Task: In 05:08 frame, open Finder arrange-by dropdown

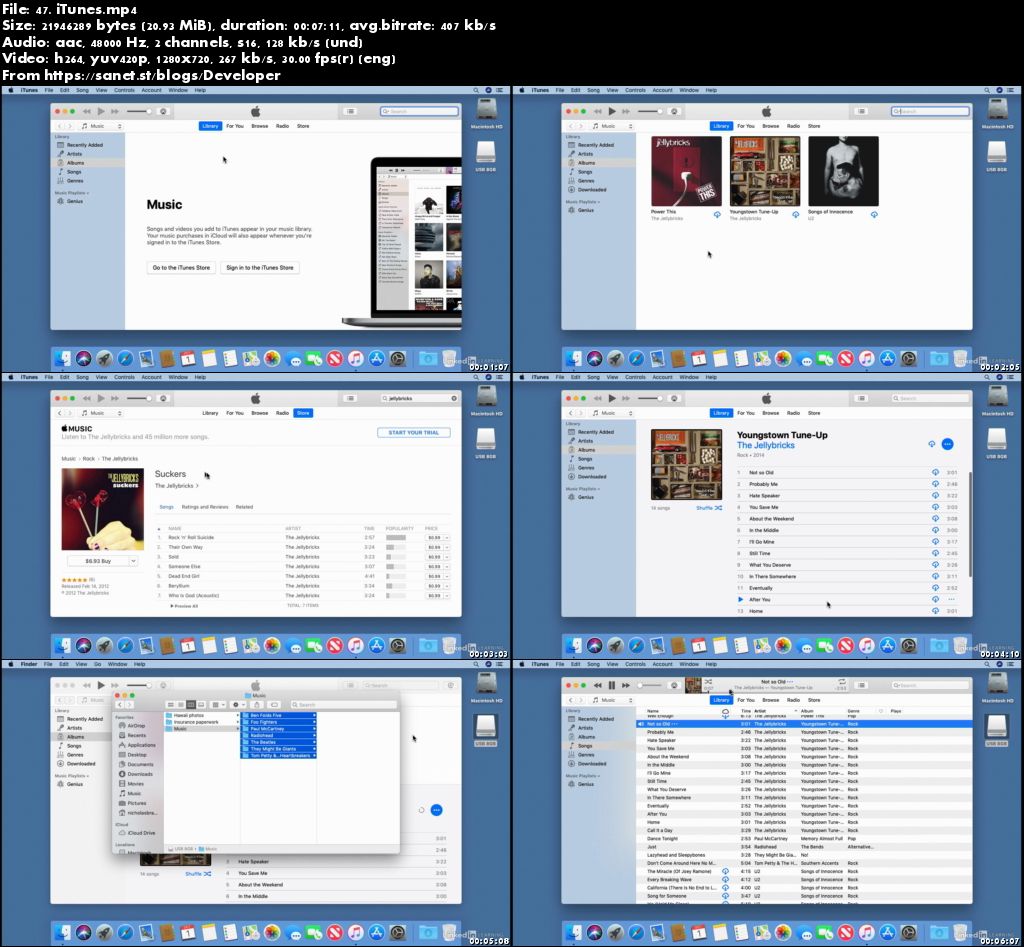Action: click(219, 705)
